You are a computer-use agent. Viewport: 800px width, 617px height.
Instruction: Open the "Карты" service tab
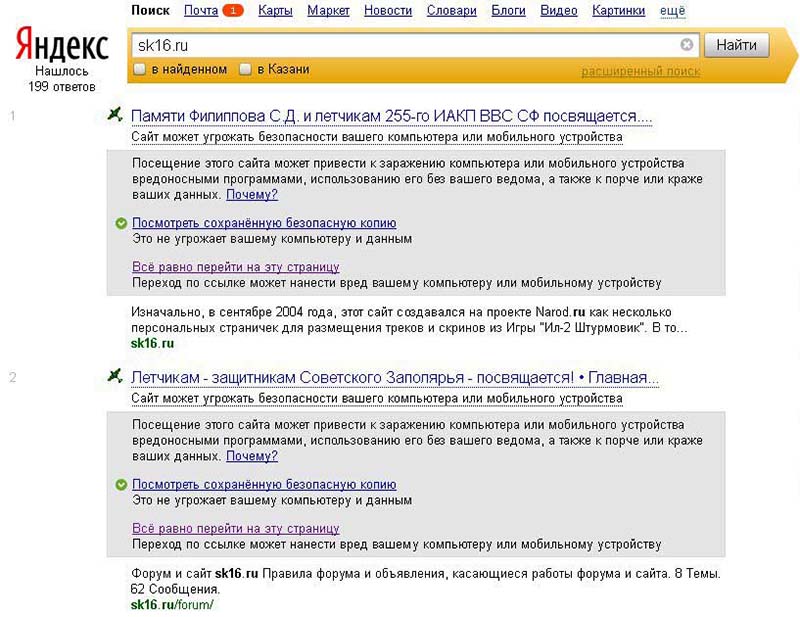(275, 11)
